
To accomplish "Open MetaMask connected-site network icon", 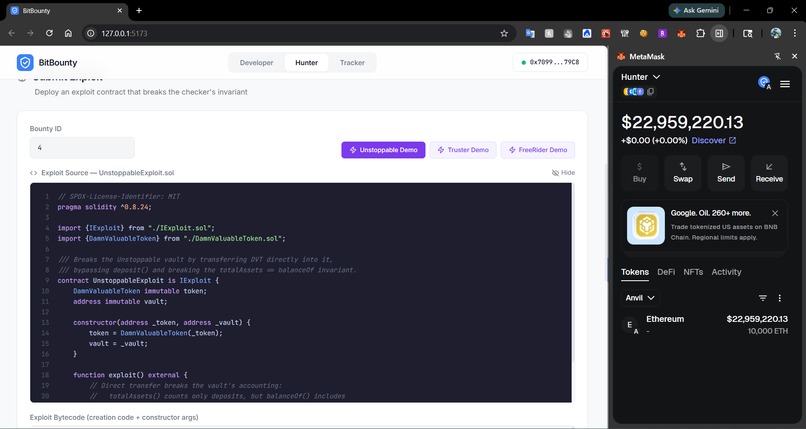I will pyautogui.click(x=764, y=83).
